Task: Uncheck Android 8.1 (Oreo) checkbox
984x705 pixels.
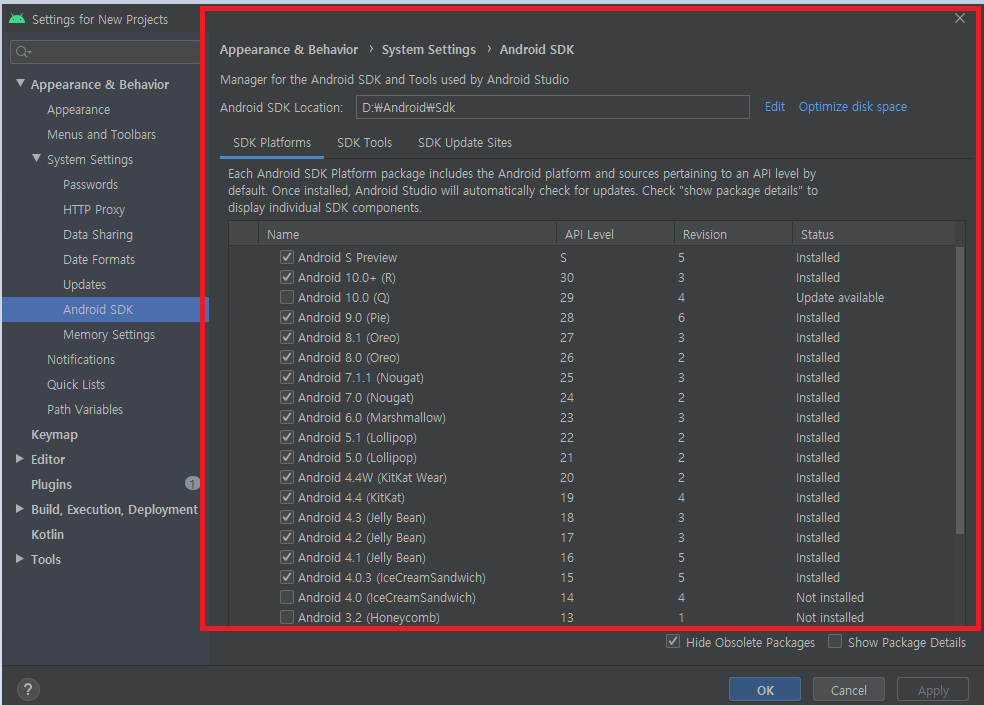Action: coord(287,337)
